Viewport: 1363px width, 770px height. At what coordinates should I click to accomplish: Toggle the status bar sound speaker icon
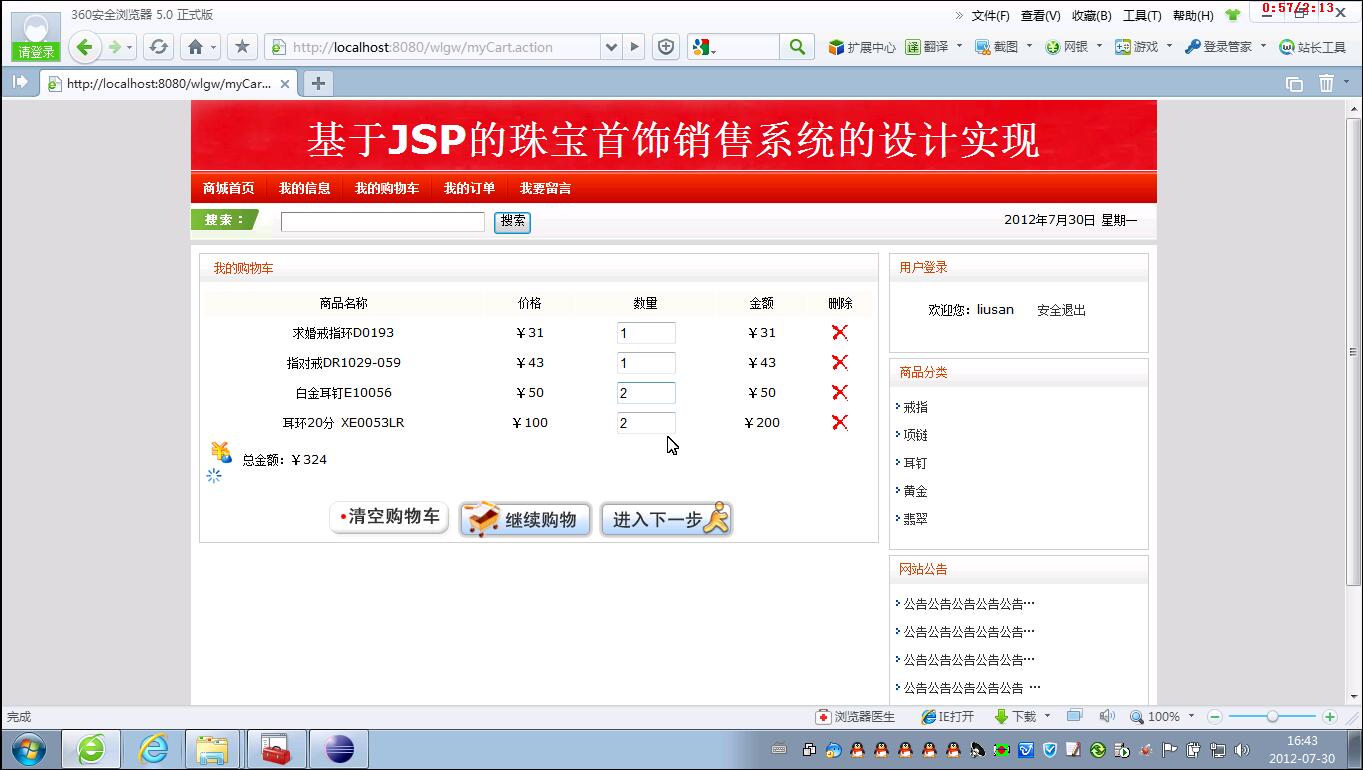pos(1106,716)
